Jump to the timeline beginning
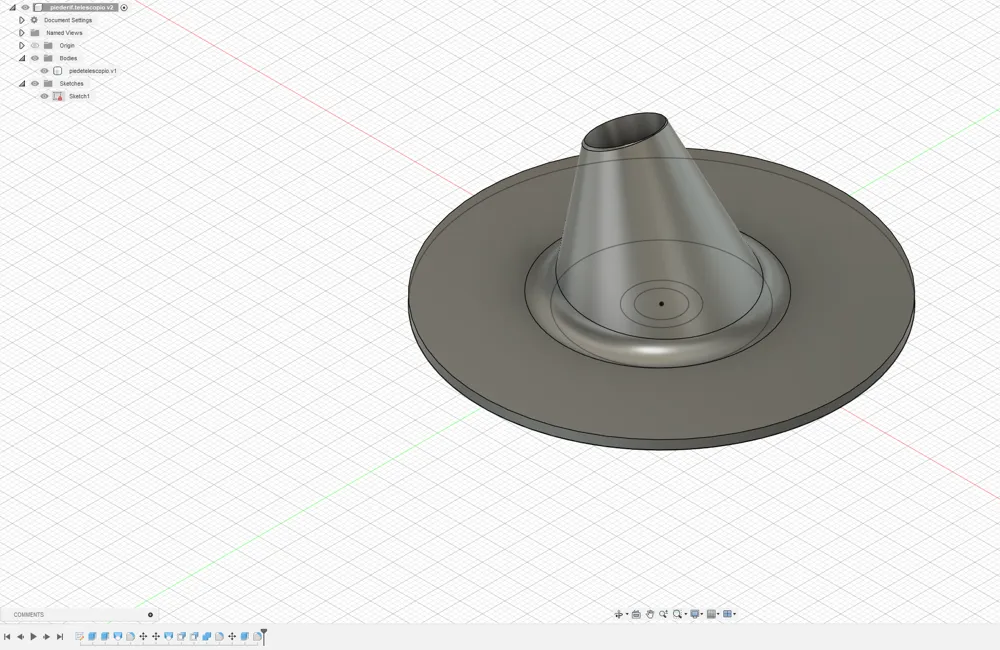This screenshot has width=1000, height=650. (x=7, y=637)
